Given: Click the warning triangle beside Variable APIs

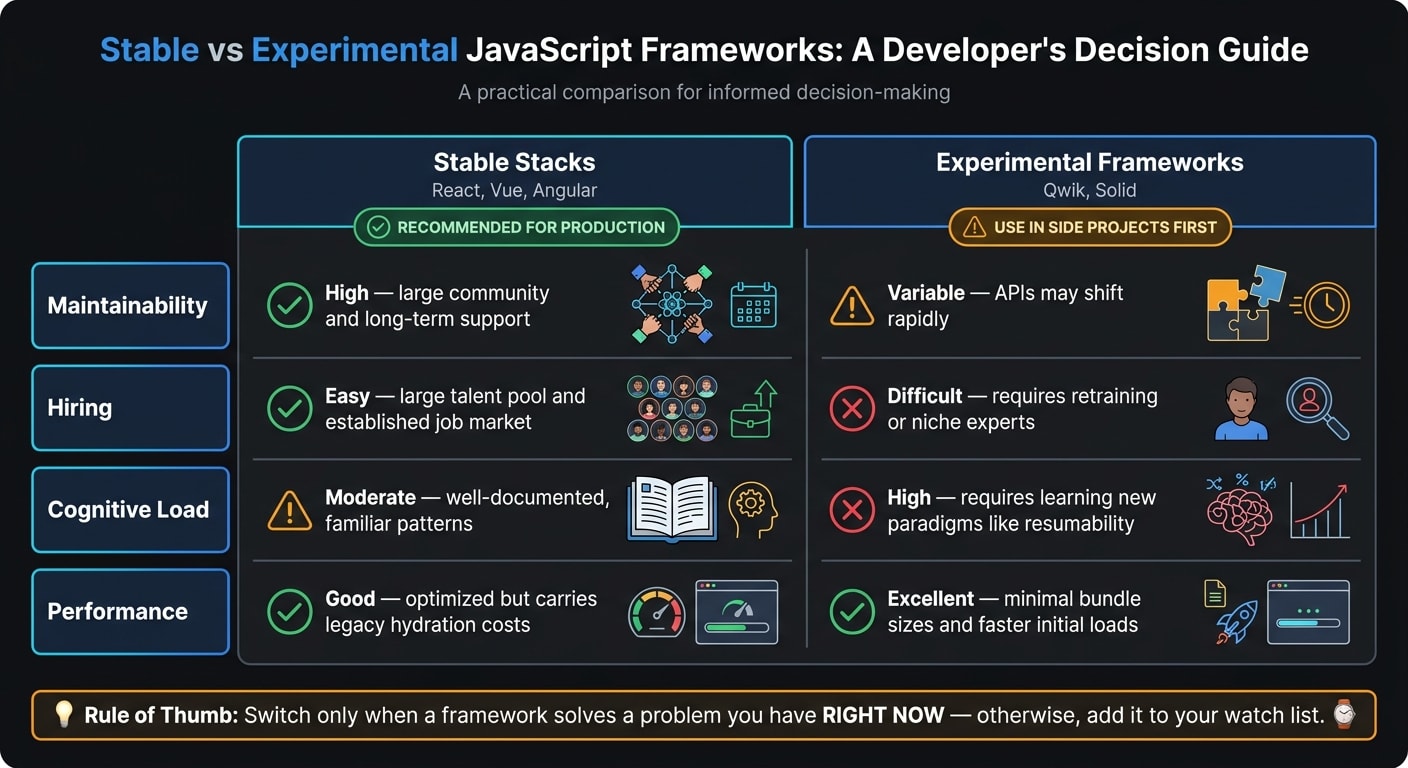Looking at the screenshot, I should pyautogui.click(x=852, y=306).
